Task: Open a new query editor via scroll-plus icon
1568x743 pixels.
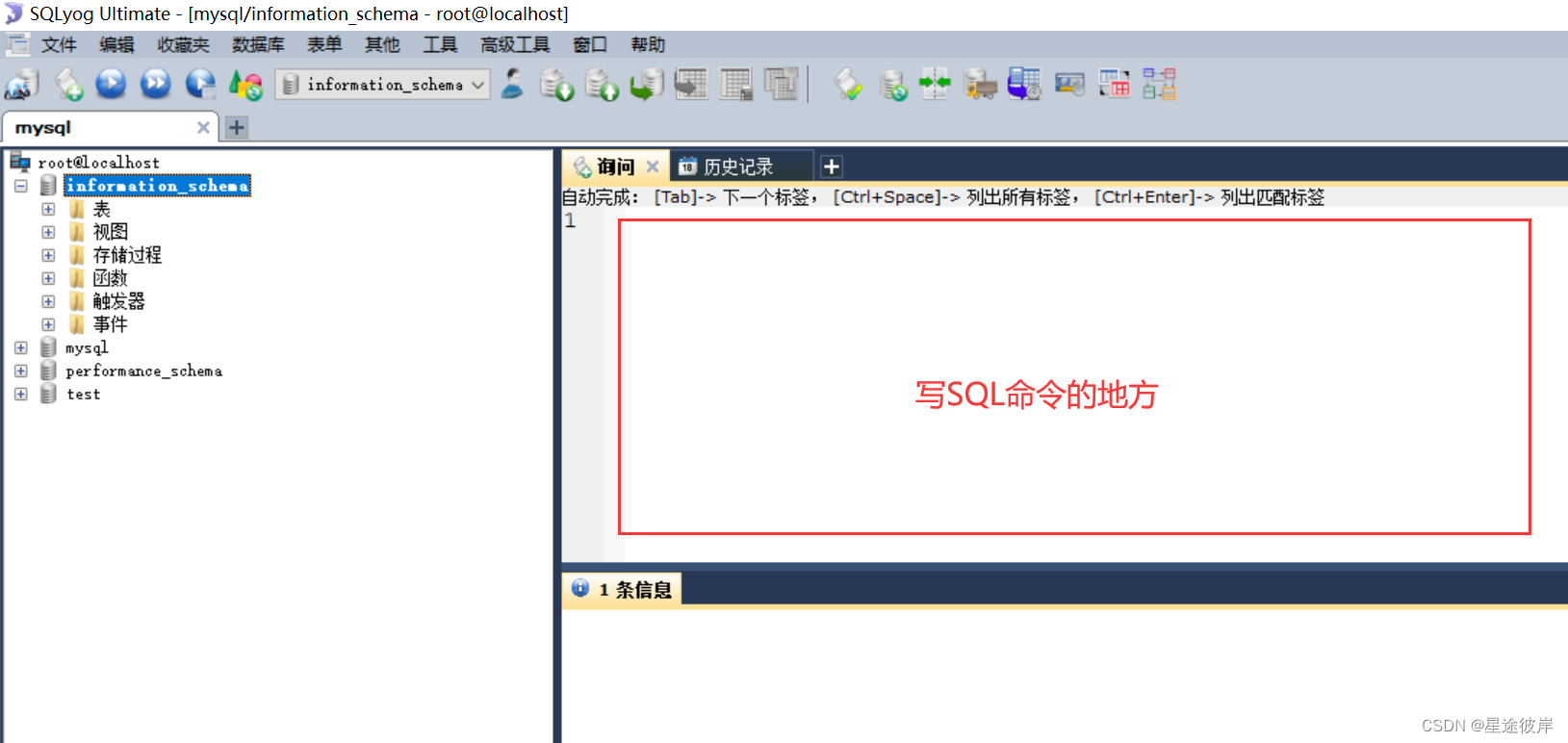Action: tap(68, 85)
